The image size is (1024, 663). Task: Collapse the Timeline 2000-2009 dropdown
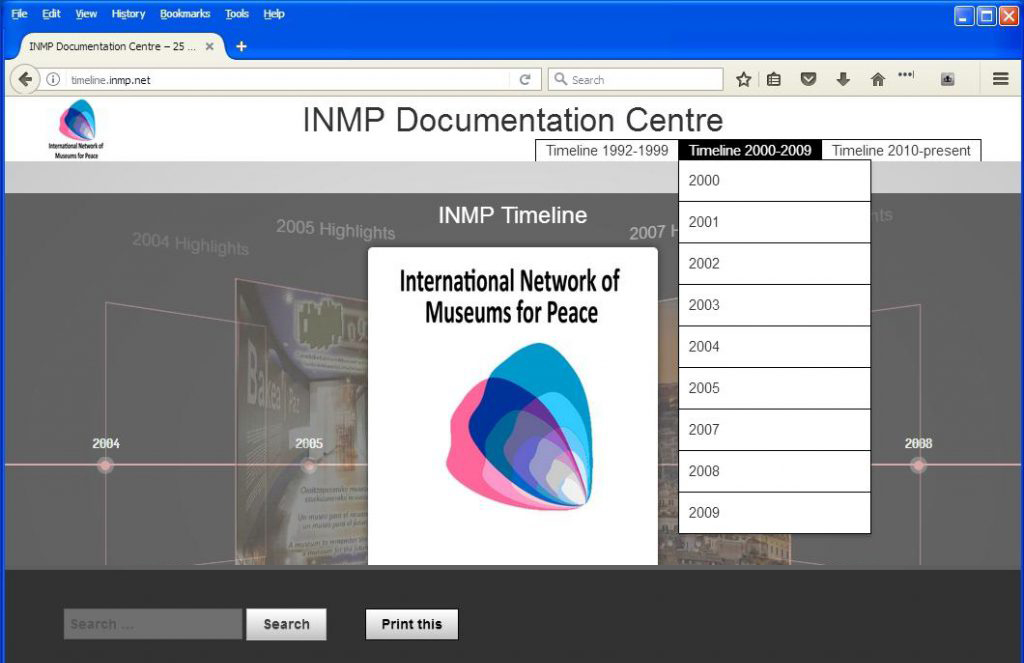[750, 150]
